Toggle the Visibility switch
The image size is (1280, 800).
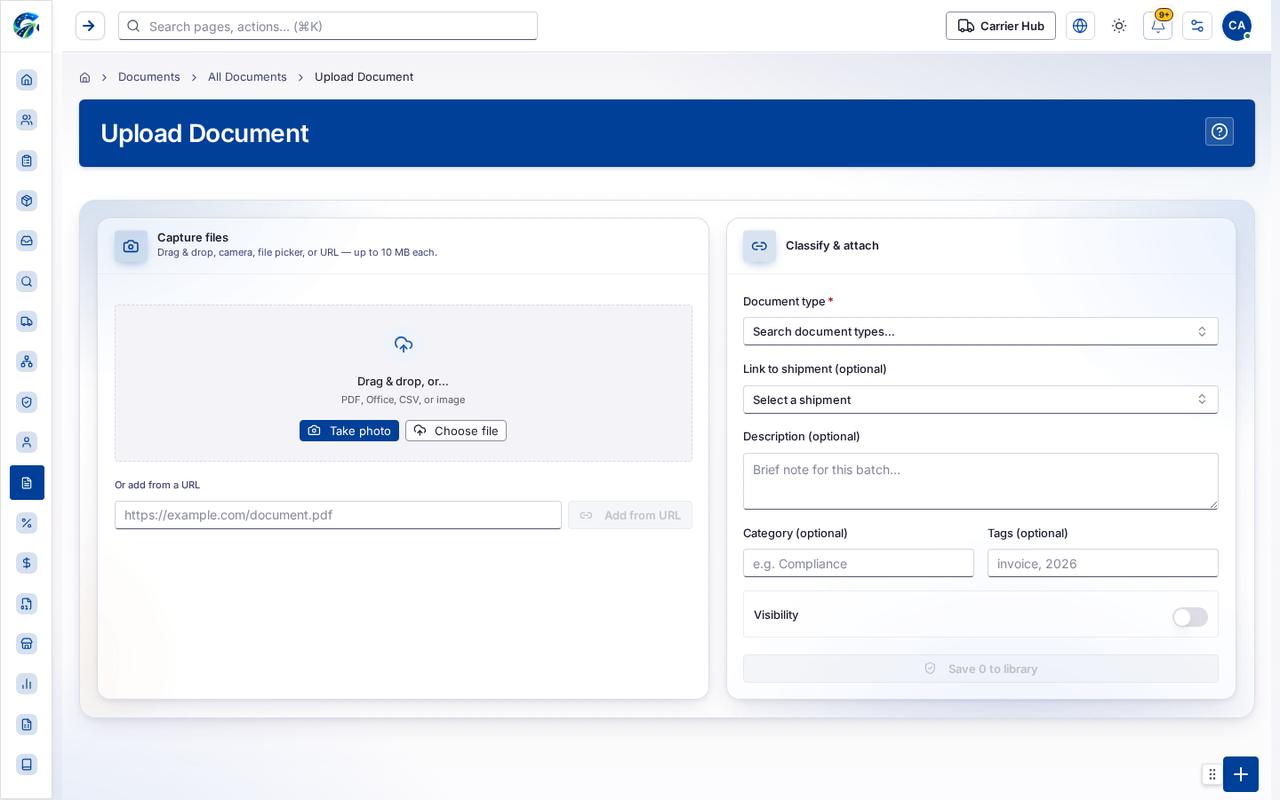1190,617
